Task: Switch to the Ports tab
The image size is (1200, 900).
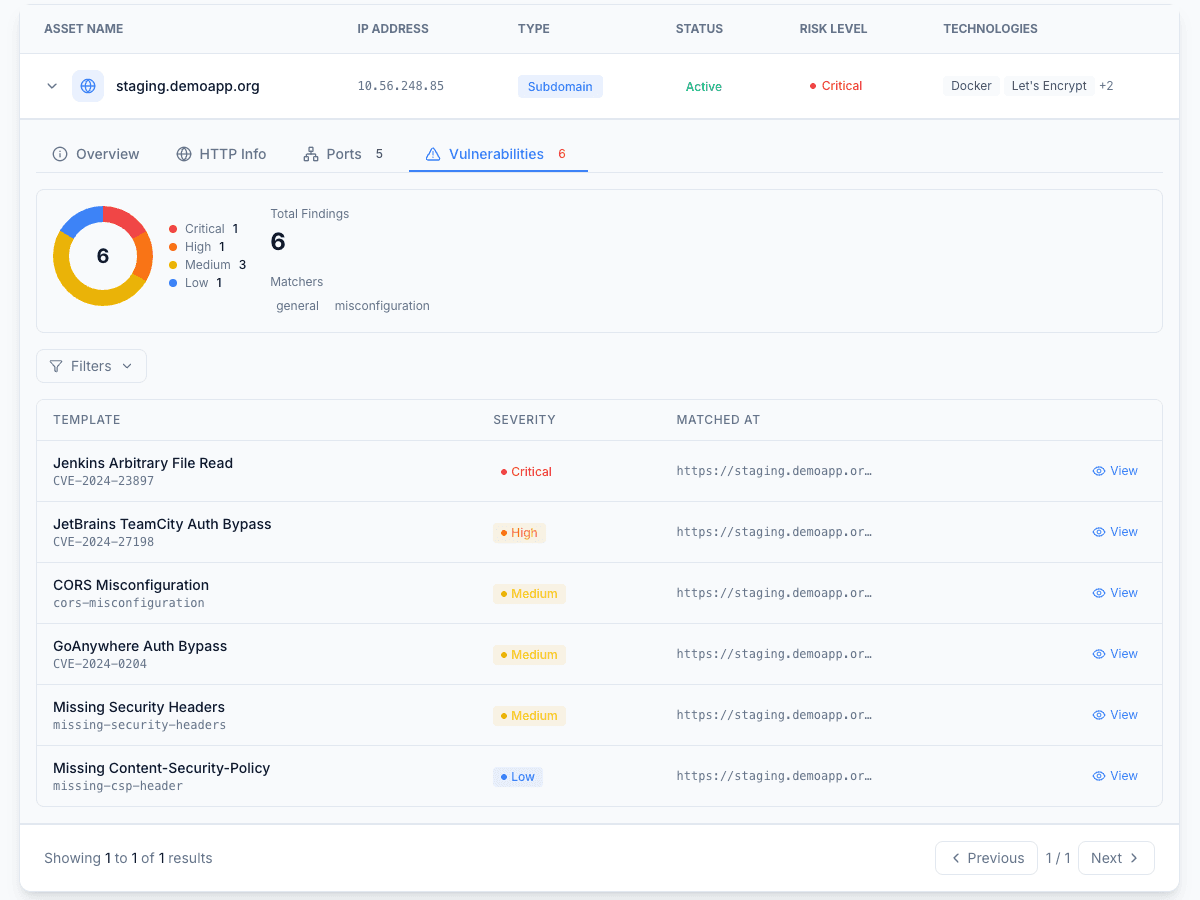Action: click(343, 154)
